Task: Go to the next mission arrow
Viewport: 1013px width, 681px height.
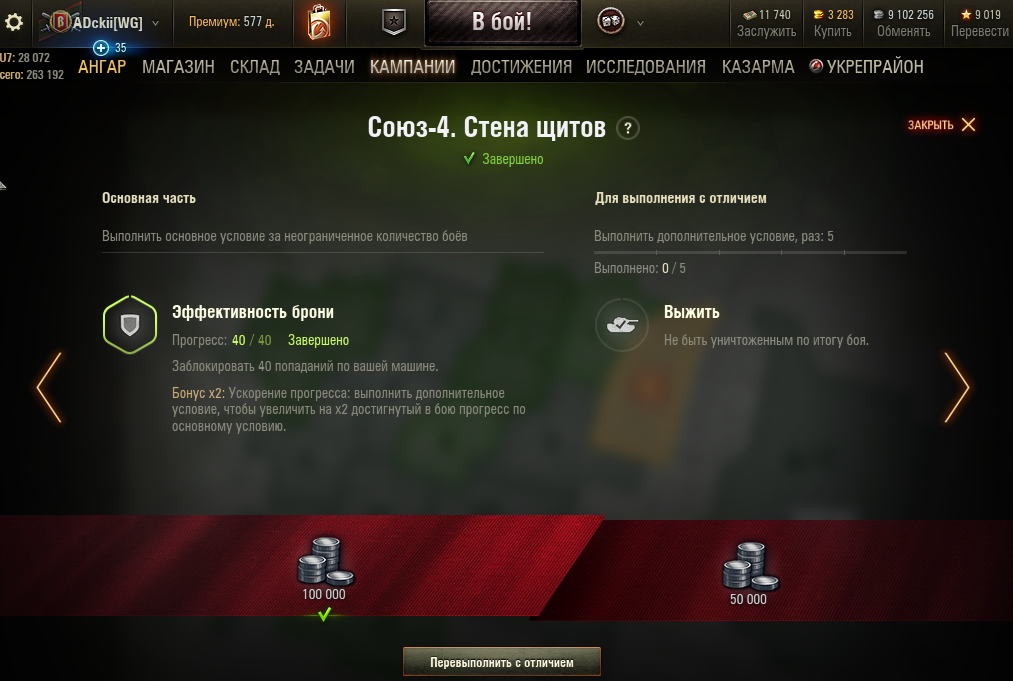Action: click(x=957, y=387)
